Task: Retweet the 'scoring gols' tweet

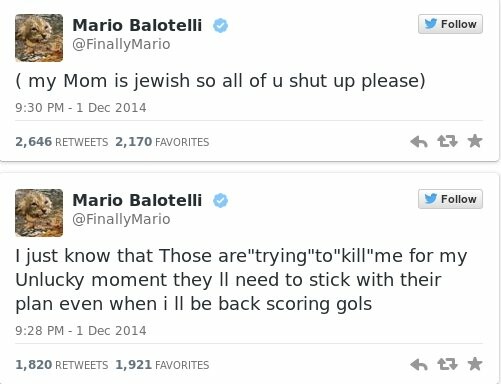Action: point(447,364)
